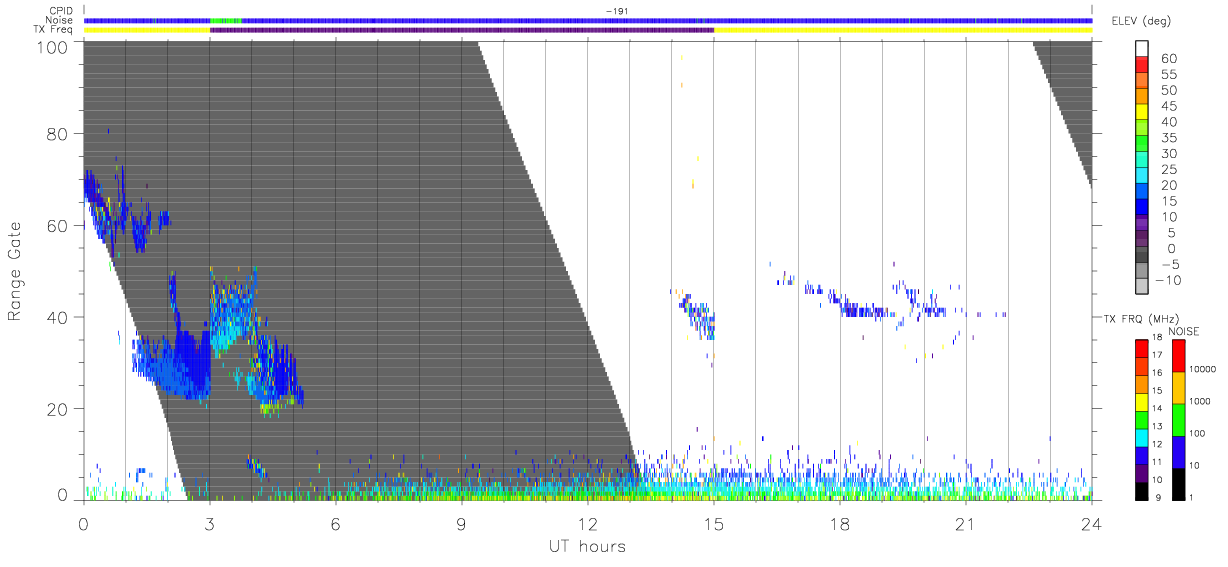Click the 9 label on TX FRQ scale
Image resolution: width=1228 pixels, height=567 pixels.
point(1159,498)
